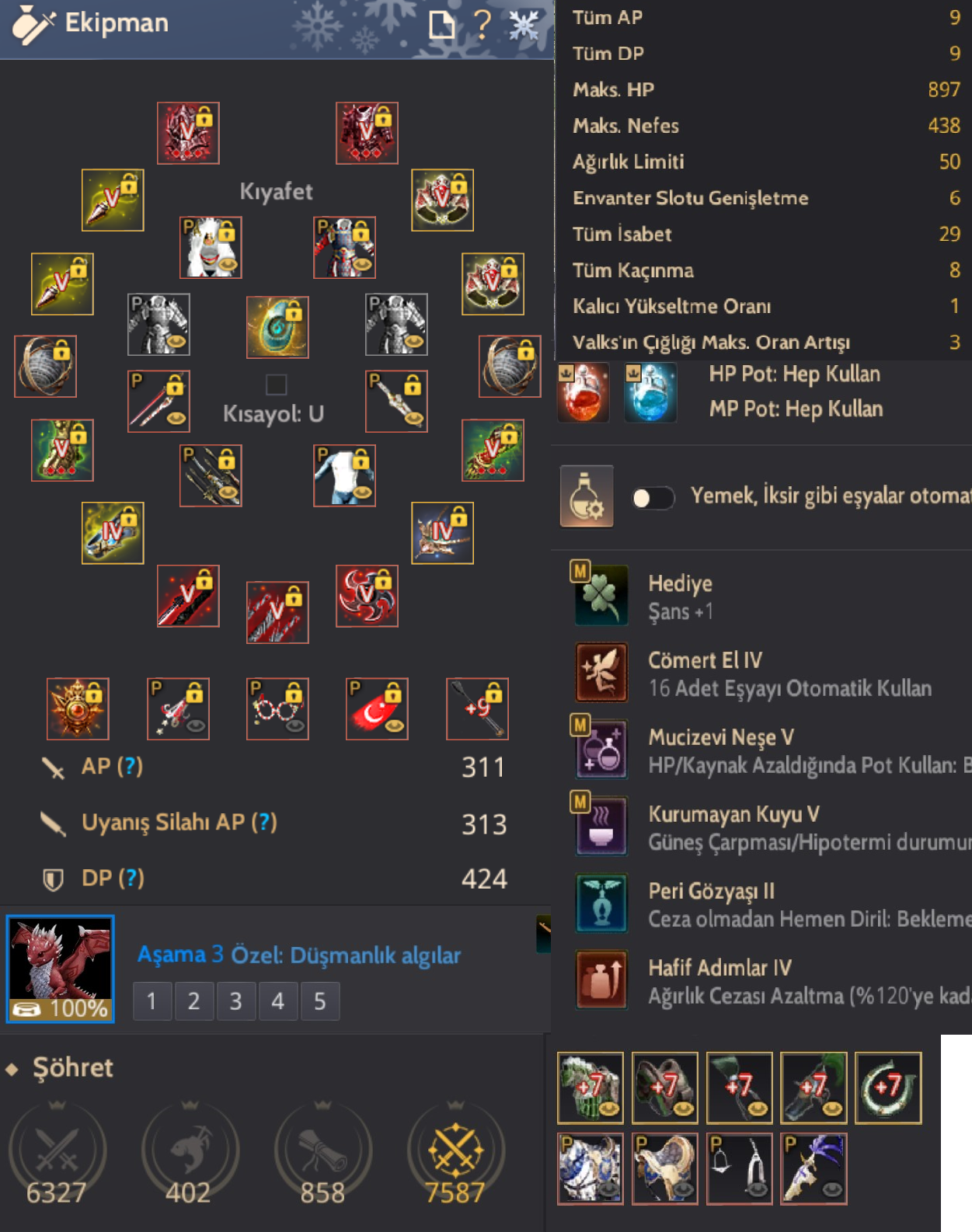The height and width of the screenshot is (1232, 972).
Task: Select preset tab 3 next to pet
Action: pos(235,1001)
